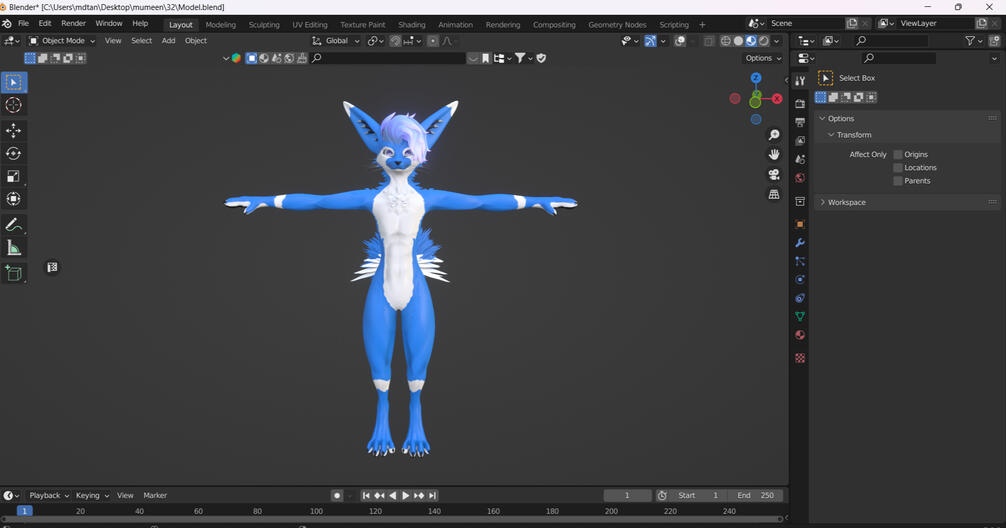Click the End frame 250 field
Viewport: 1006px width, 528px height.
pos(755,495)
